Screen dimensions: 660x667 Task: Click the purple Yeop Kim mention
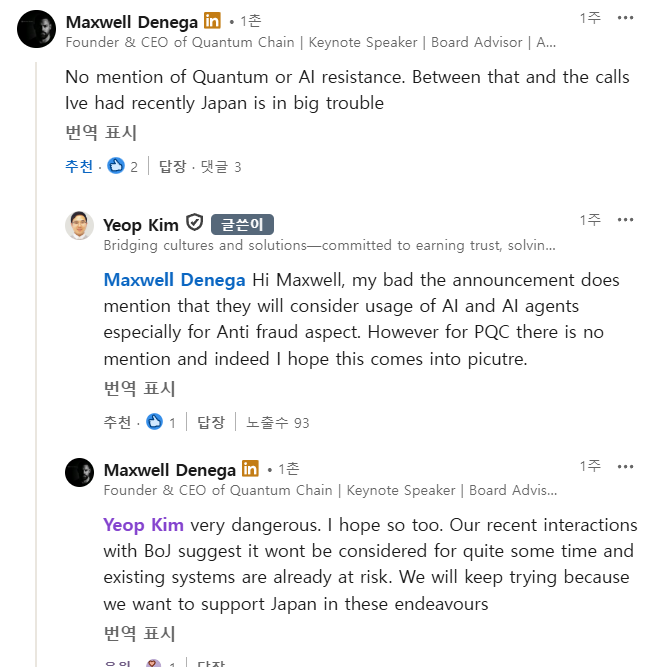pyautogui.click(x=143, y=525)
